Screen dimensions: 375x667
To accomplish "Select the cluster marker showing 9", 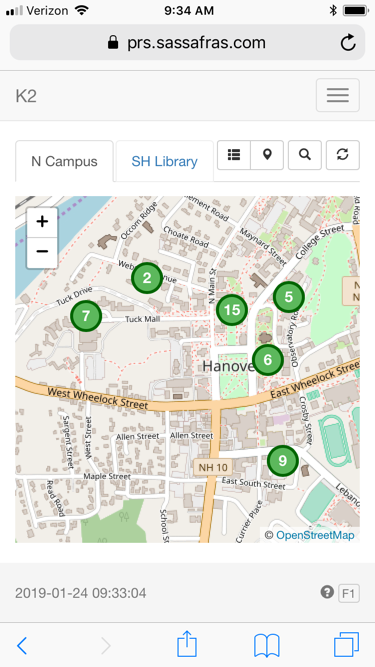I will 283,460.
